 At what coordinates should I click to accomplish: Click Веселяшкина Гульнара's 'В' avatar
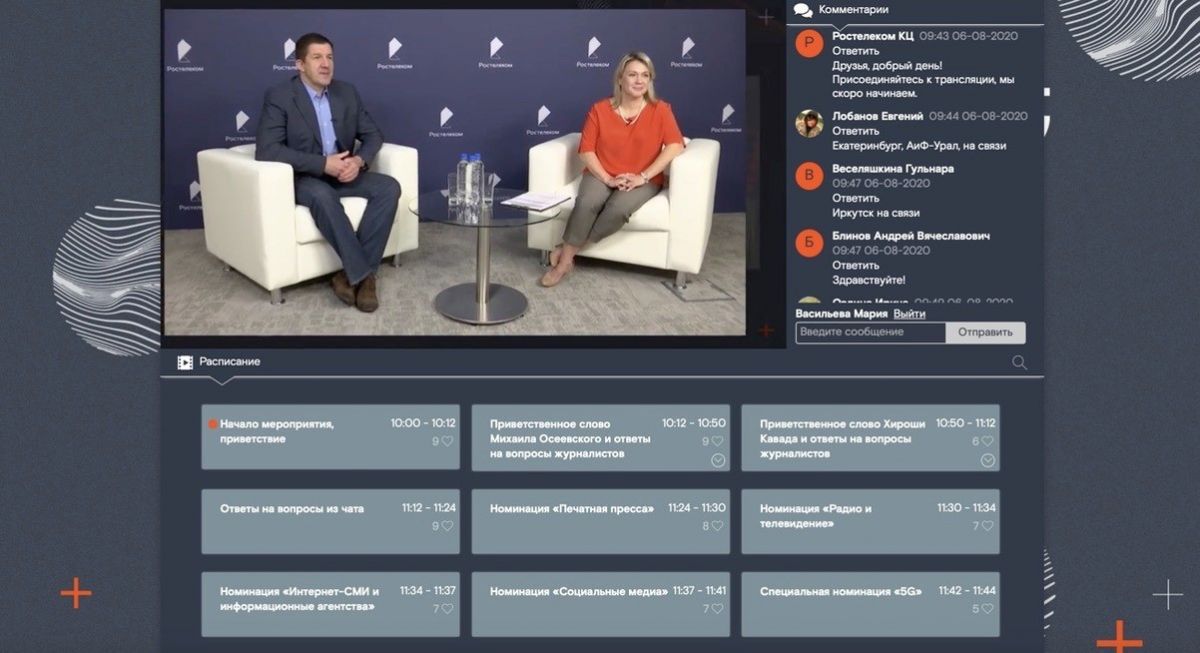[x=809, y=176]
